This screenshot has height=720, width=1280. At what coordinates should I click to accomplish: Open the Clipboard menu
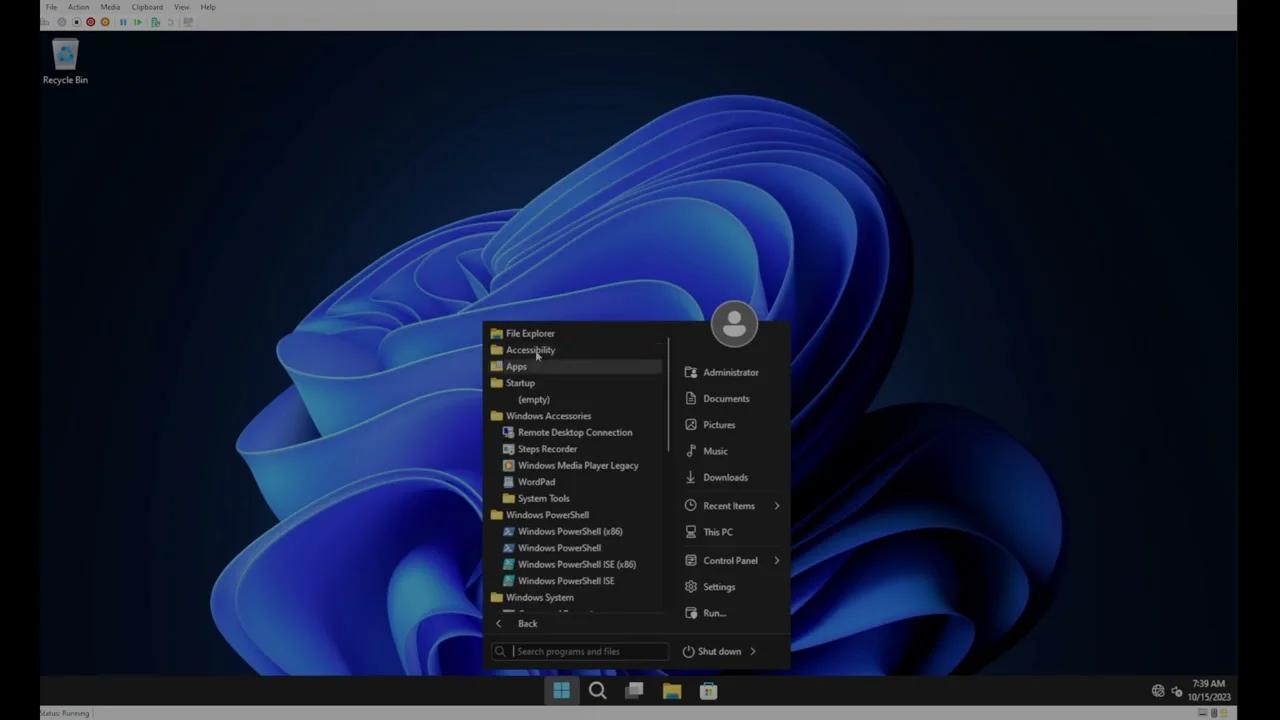point(147,7)
